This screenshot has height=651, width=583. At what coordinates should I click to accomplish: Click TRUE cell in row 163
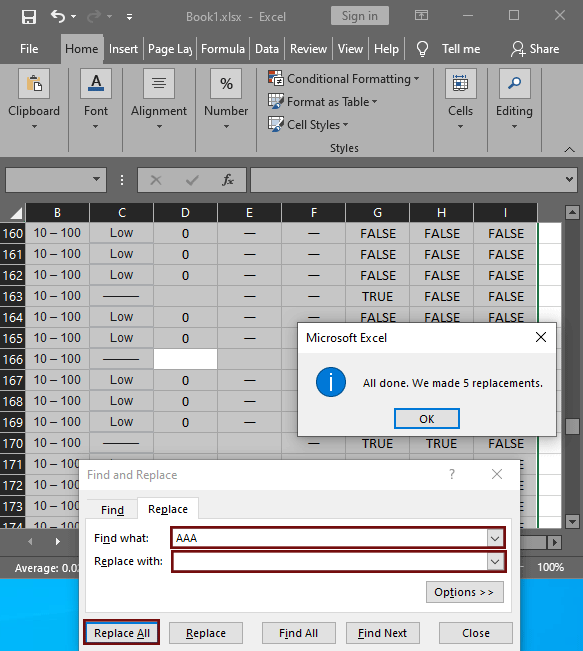[x=377, y=296]
